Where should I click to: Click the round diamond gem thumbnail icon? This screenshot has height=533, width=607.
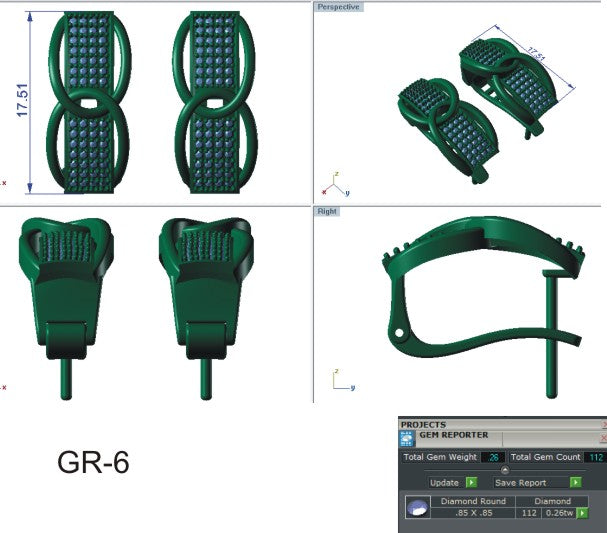coord(416,507)
